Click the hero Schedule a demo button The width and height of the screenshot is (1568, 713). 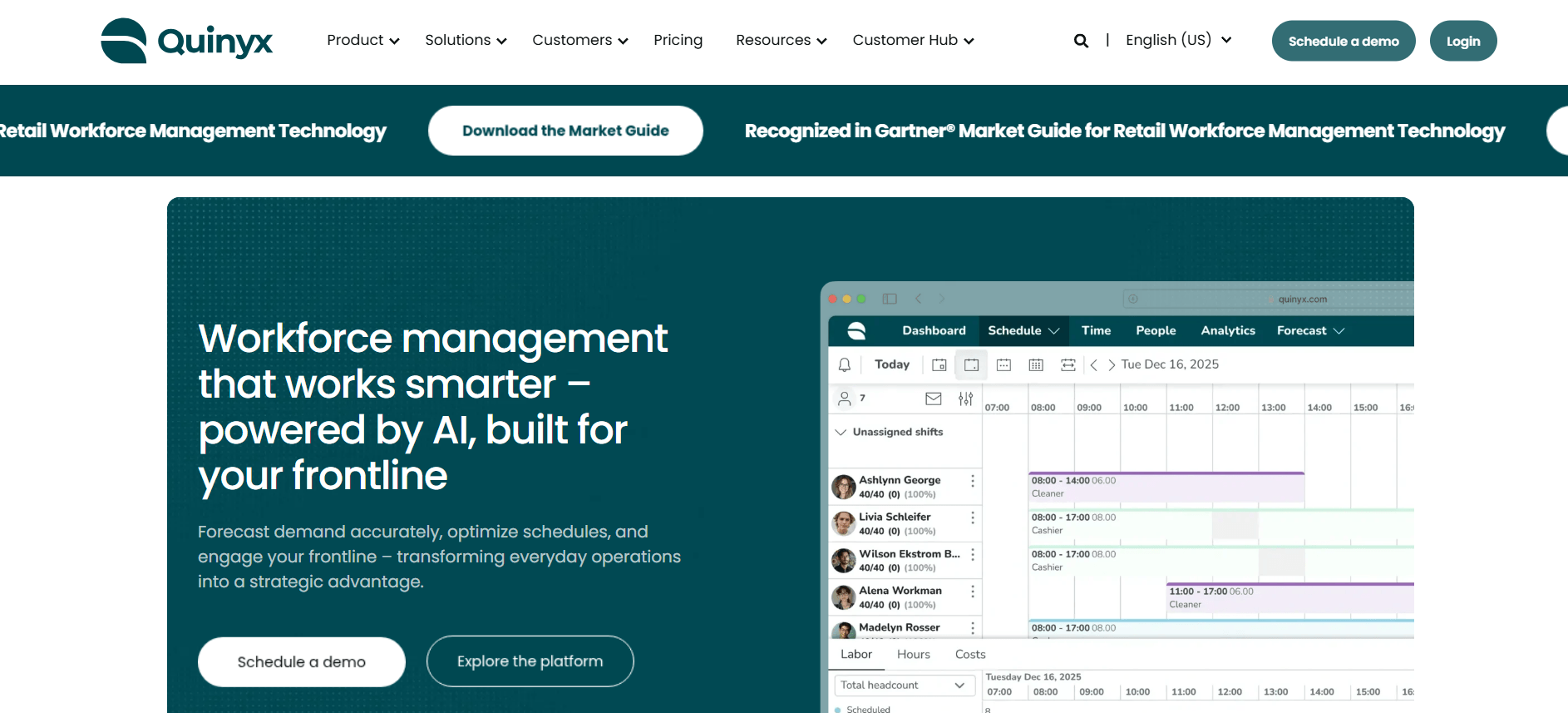click(302, 662)
